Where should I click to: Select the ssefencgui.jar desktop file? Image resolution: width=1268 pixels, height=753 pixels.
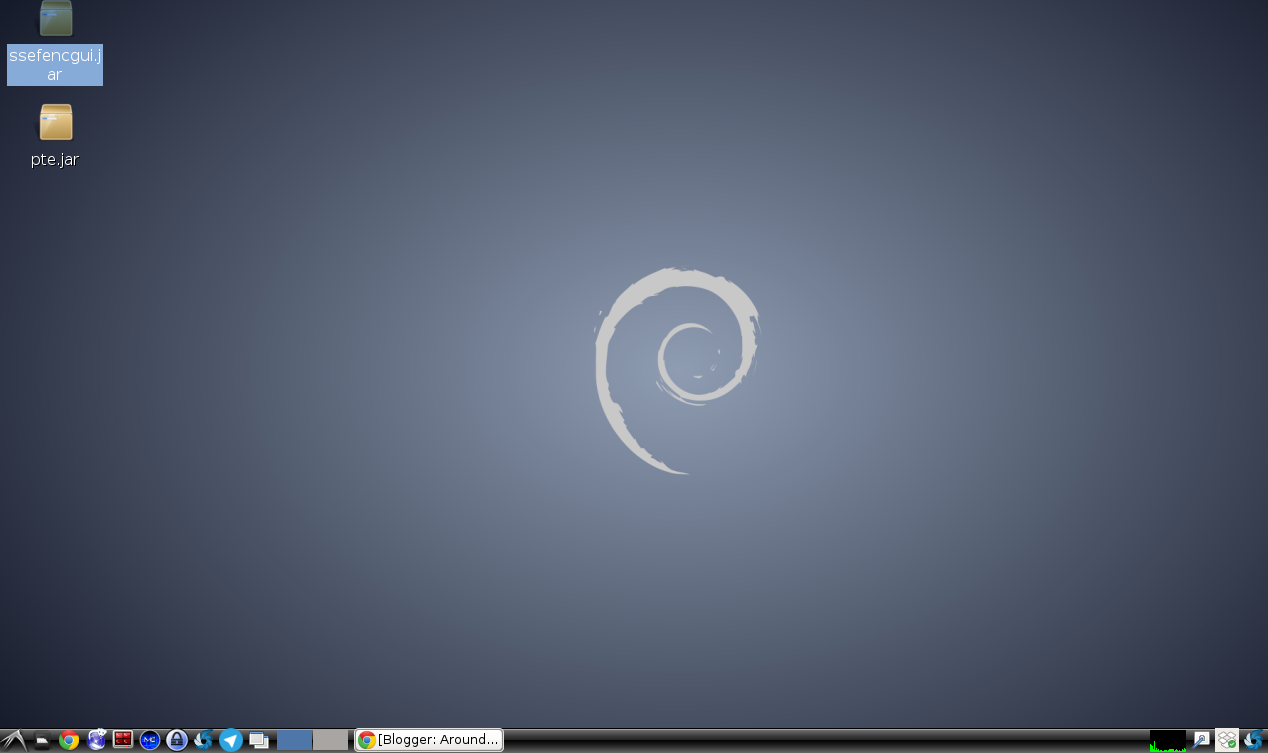[55, 18]
